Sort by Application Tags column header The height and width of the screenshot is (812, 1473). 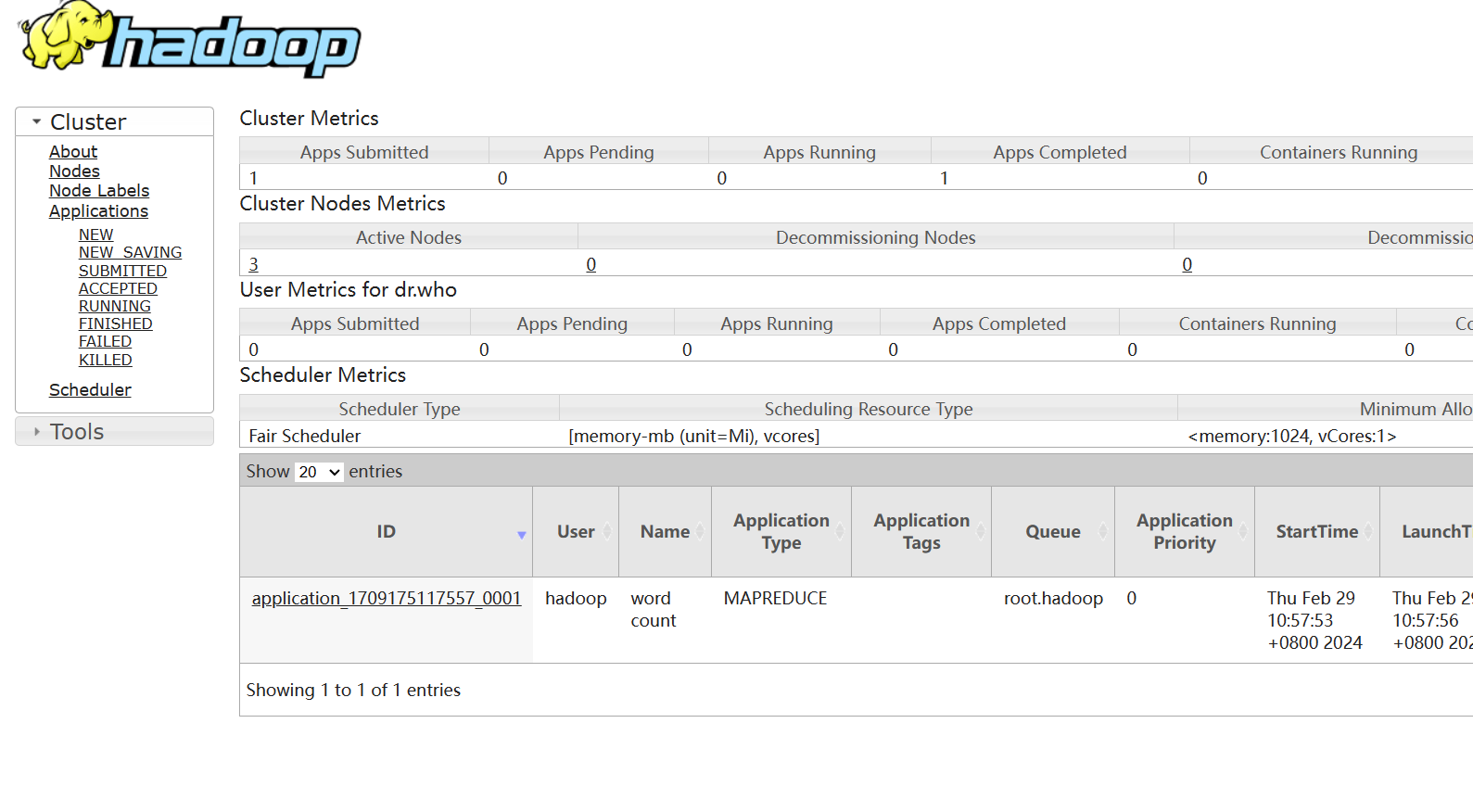click(x=921, y=532)
